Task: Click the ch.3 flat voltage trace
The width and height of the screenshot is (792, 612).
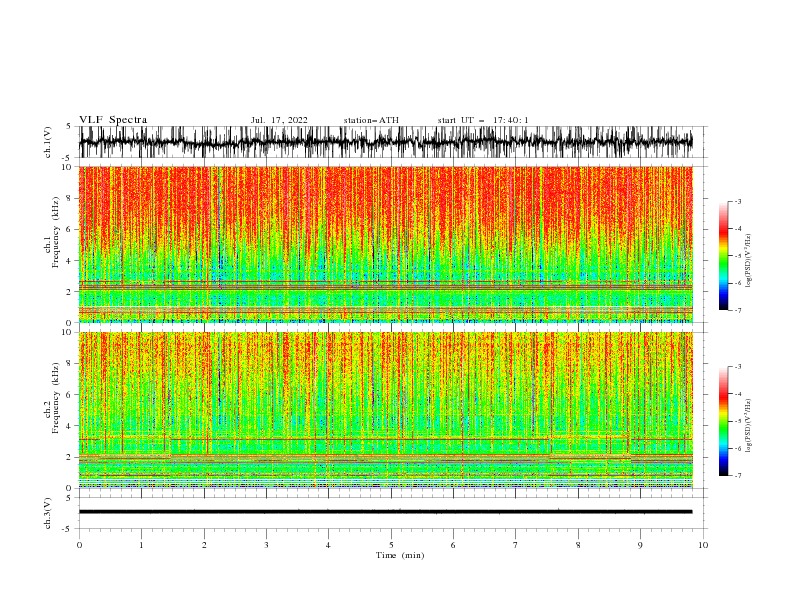Action: (x=386, y=512)
